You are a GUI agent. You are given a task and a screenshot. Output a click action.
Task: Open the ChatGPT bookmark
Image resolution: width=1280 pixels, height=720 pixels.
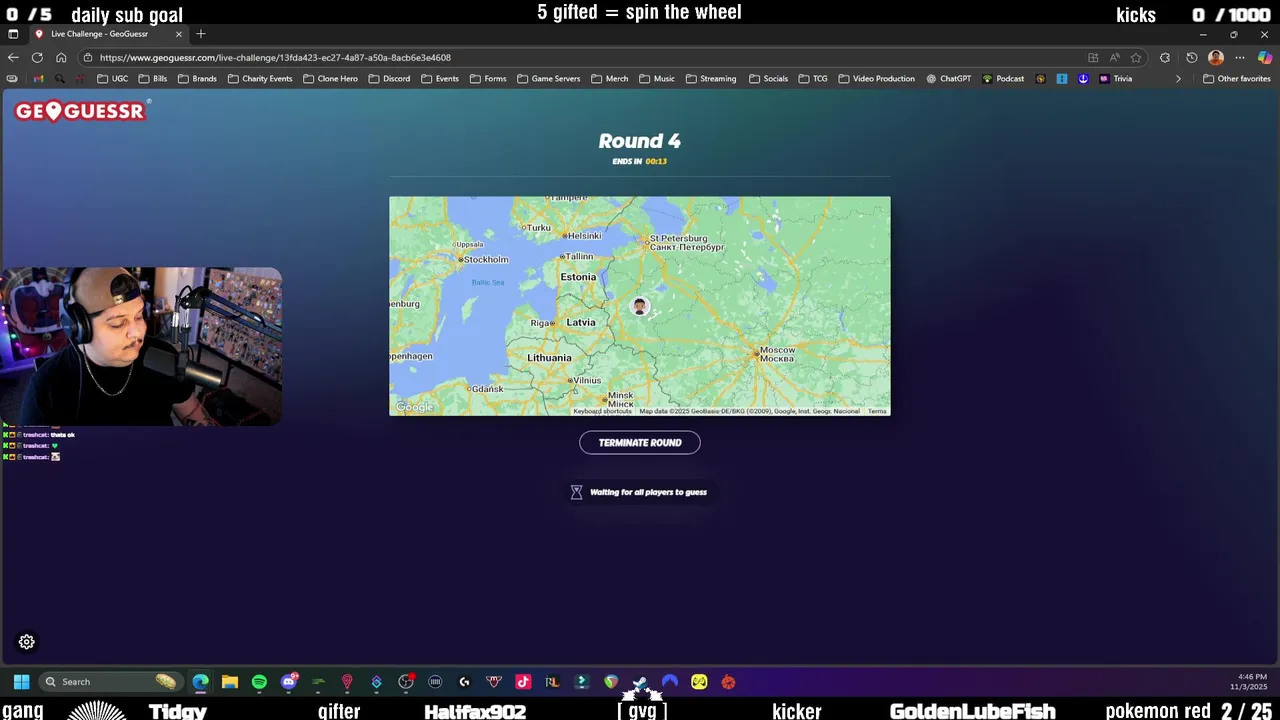949,79
